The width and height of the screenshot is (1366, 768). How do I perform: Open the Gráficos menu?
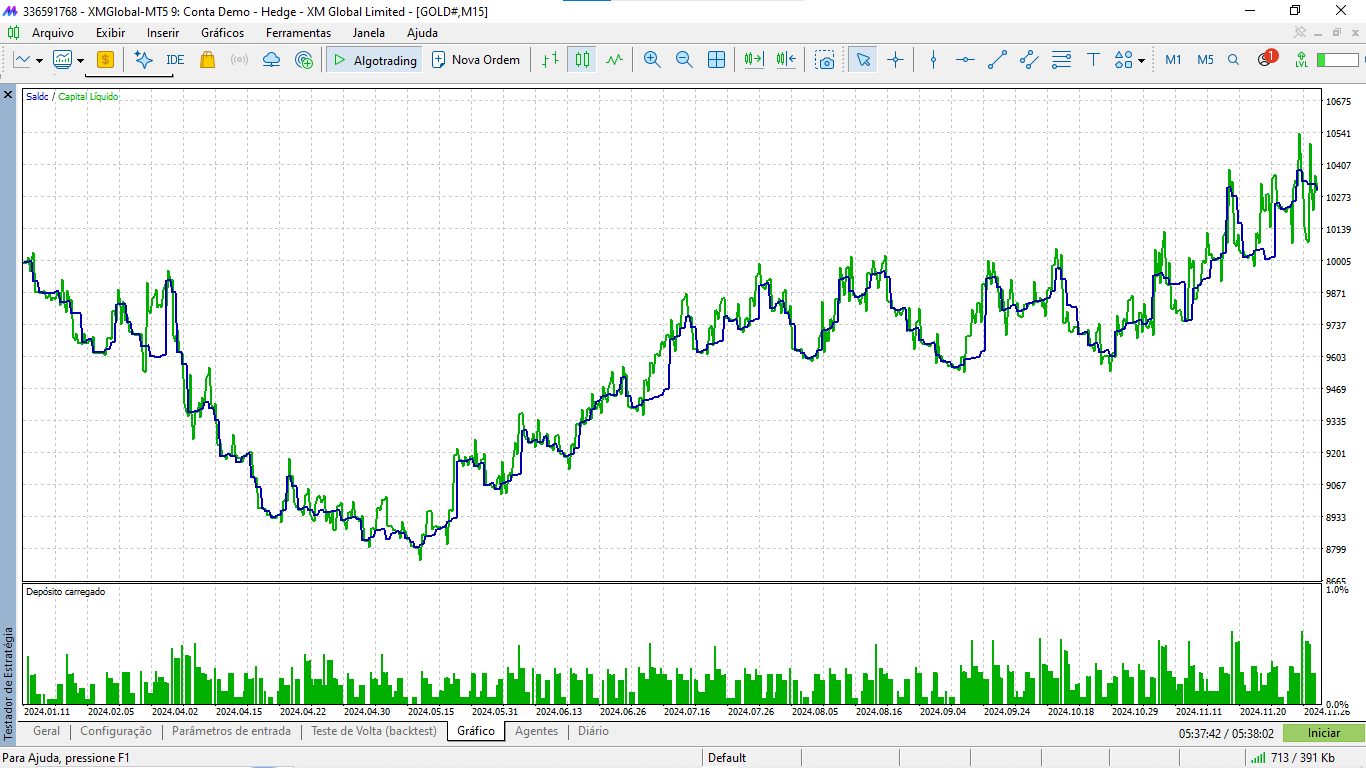222,33
